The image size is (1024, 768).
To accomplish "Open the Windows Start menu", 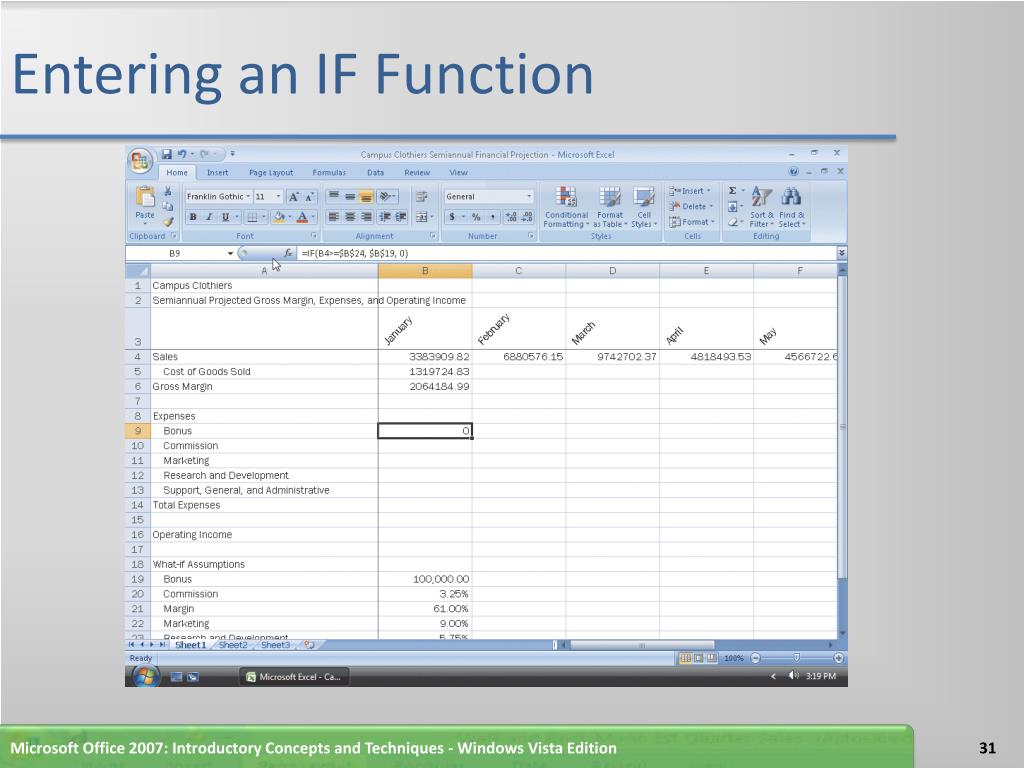I will (x=146, y=677).
